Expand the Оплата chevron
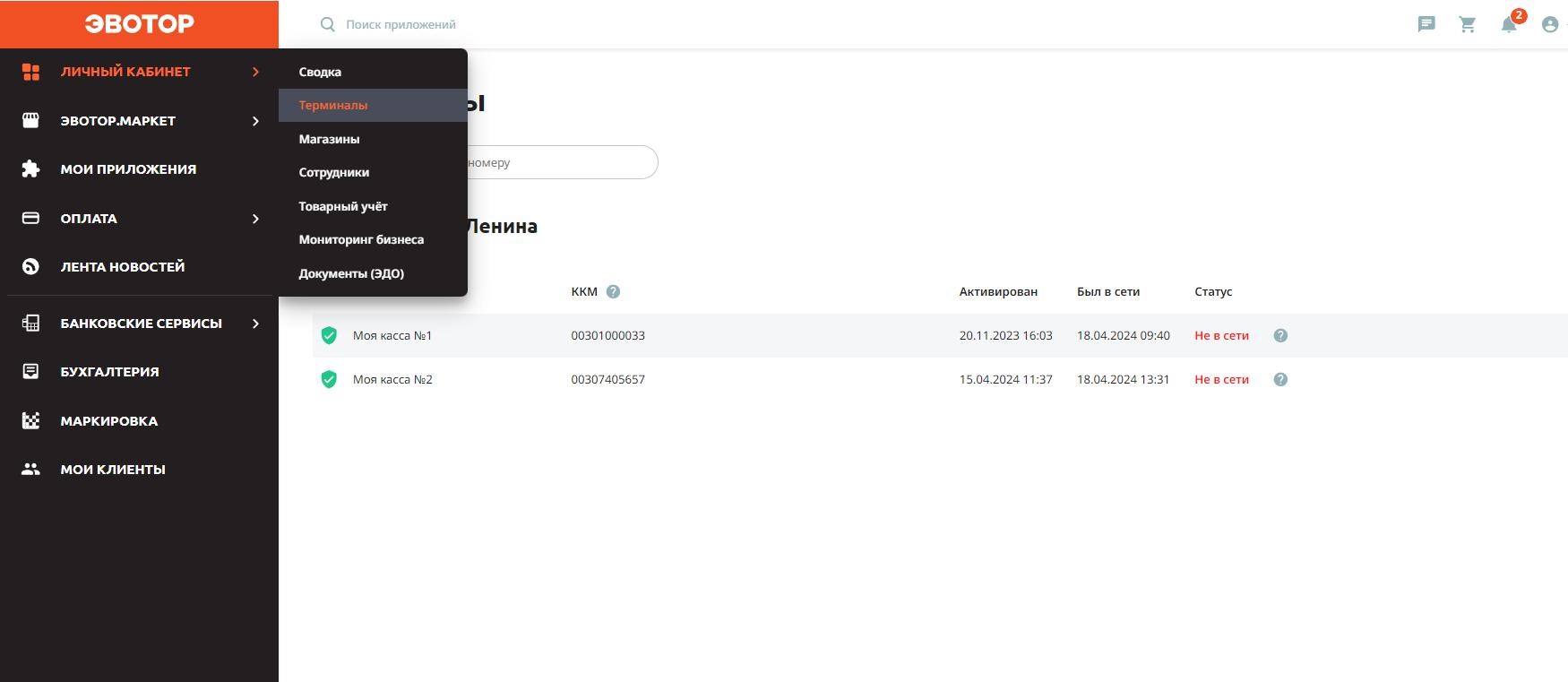The image size is (1568, 682). 255,219
